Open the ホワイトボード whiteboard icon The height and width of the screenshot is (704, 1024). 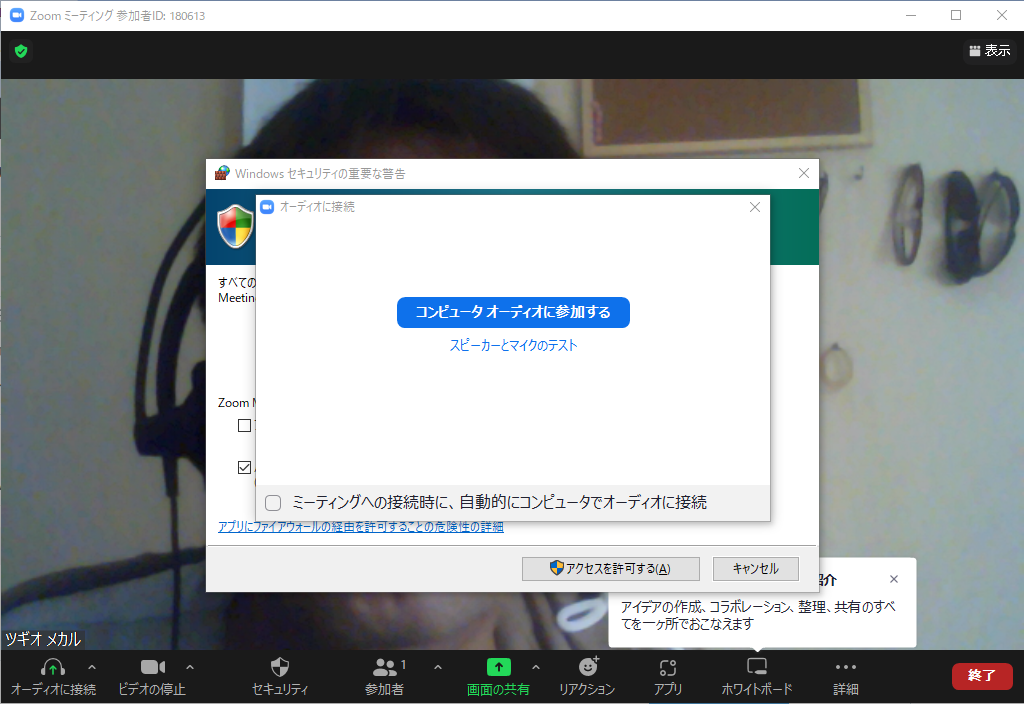757,667
